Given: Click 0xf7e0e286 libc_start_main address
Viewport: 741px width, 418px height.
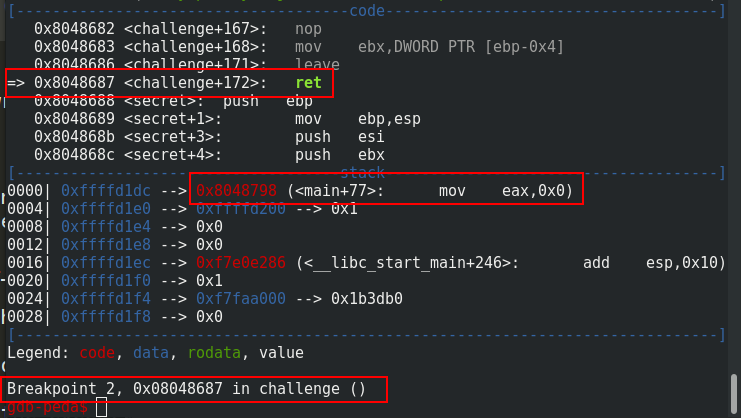Looking at the screenshot, I should [x=241, y=263].
